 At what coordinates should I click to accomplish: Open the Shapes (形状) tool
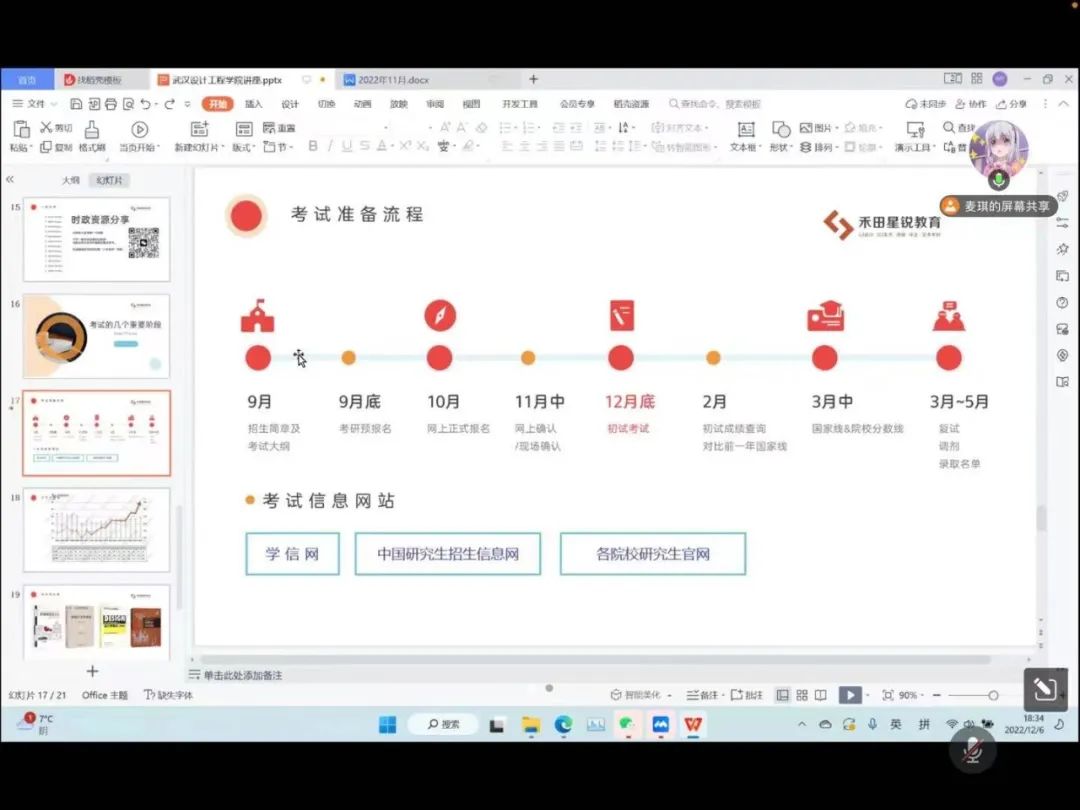(x=780, y=130)
